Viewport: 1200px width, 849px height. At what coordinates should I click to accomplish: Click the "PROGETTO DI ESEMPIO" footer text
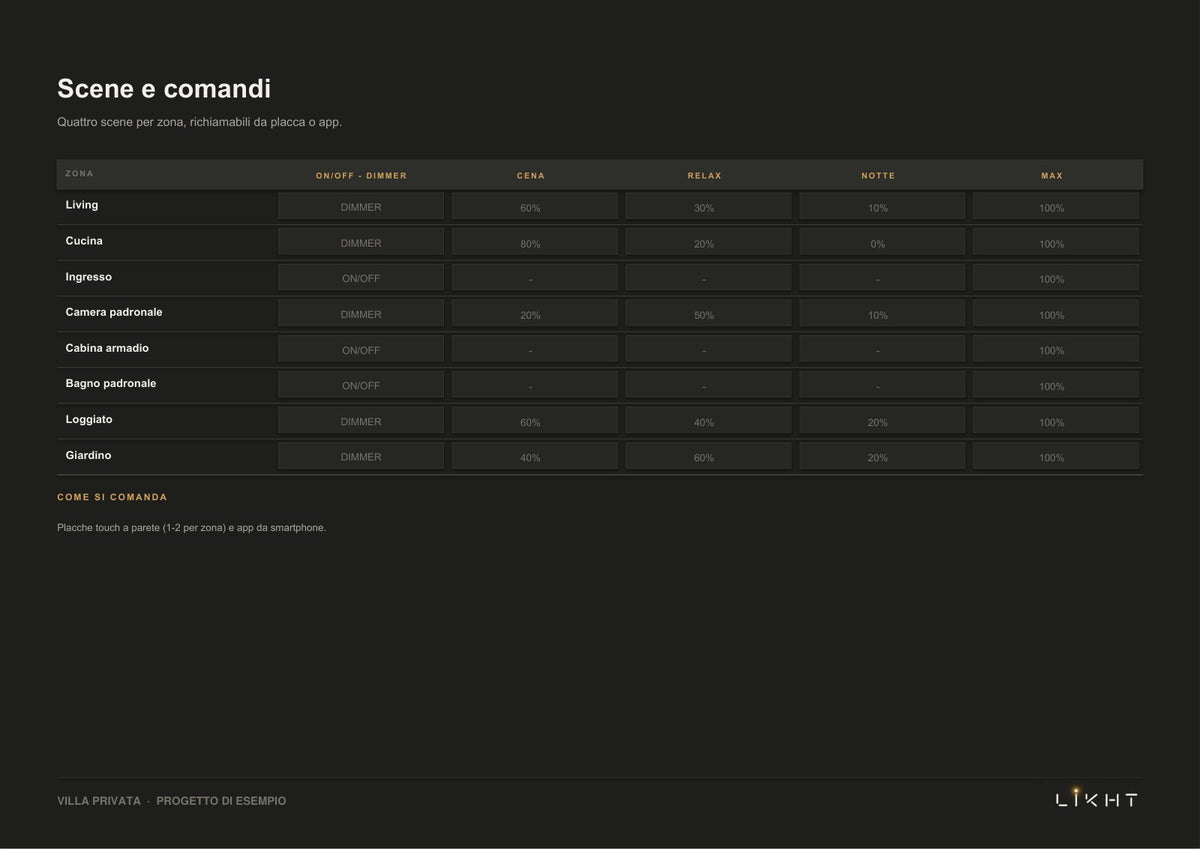[x=221, y=801]
